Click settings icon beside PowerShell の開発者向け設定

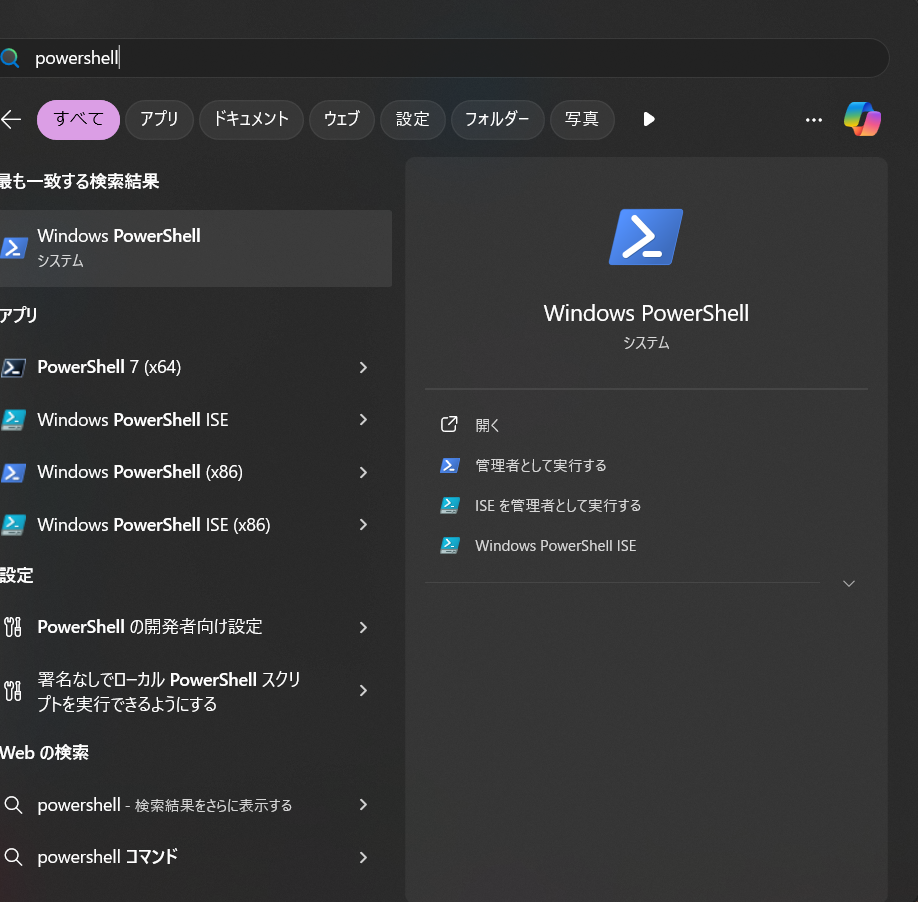coord(13,627)
